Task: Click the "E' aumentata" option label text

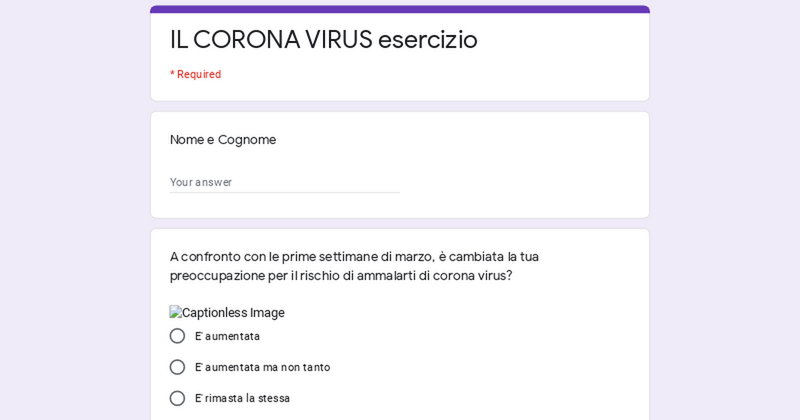Action: pyautogui.click(x=227, y=336)
